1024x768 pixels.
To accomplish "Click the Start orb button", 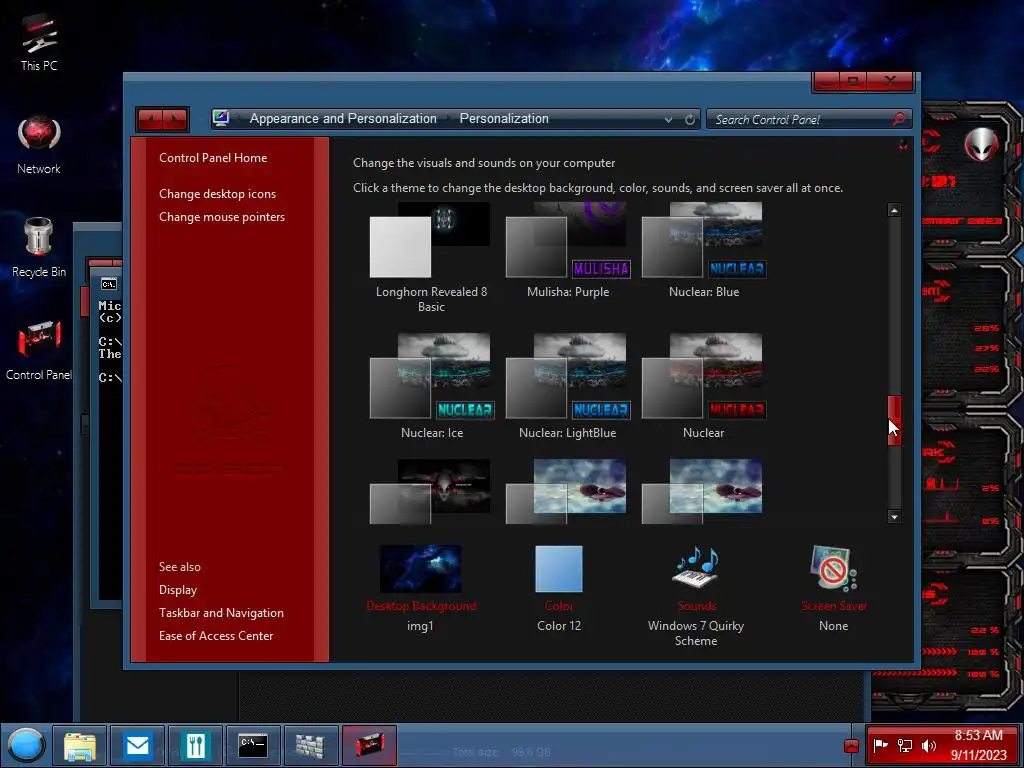I will [25, 745].
